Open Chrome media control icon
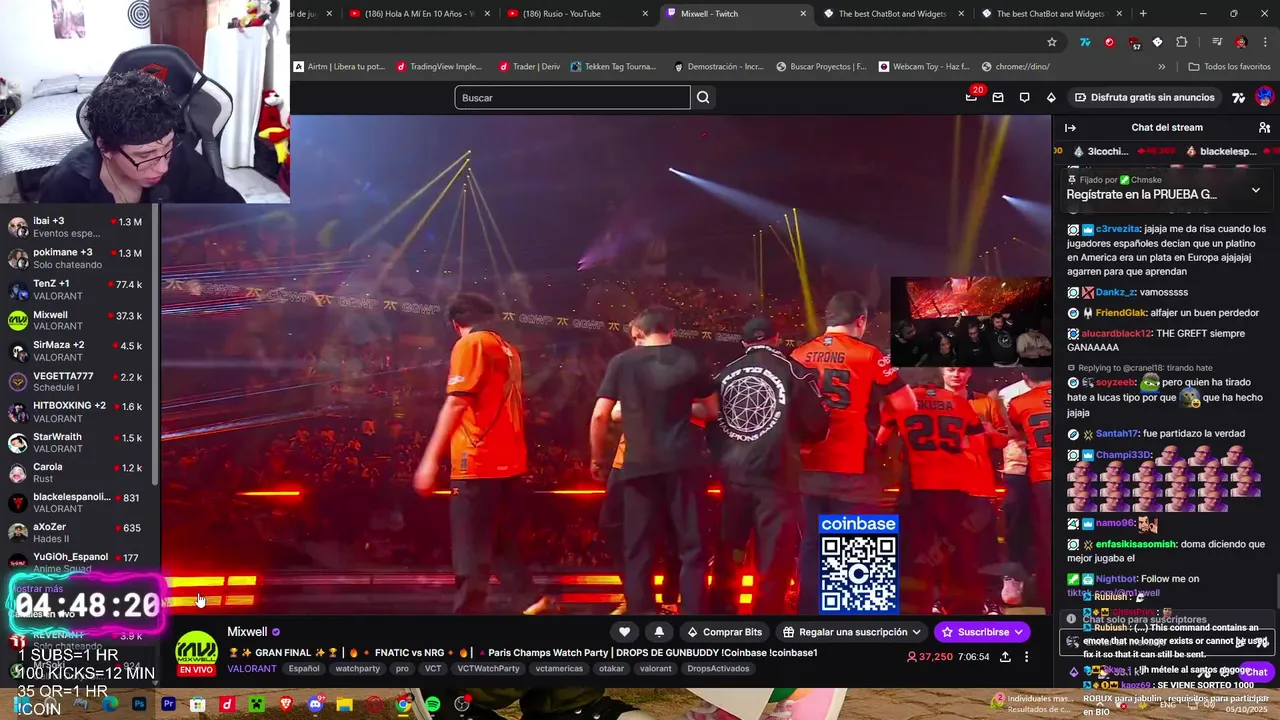The width and height of the screenshot is (1280, 720). [x=1217, y=42]
